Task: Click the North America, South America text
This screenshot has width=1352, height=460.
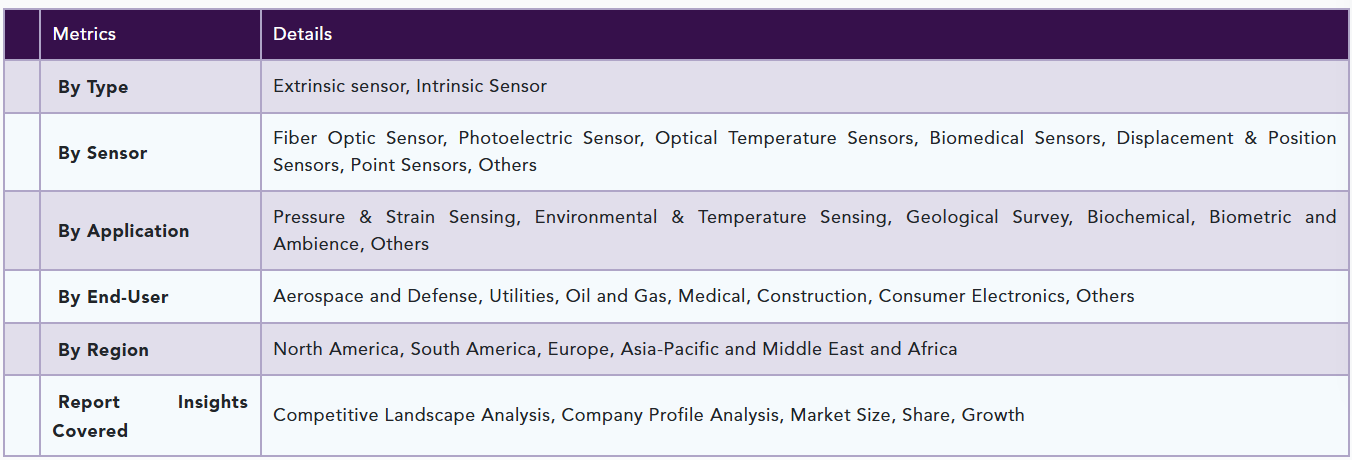Action: tap(406, 349)
